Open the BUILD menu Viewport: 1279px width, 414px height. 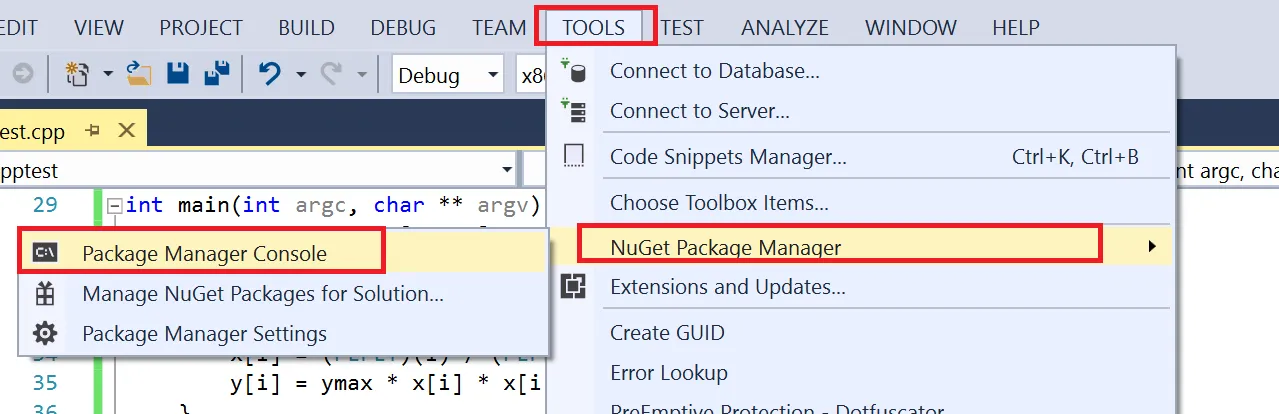(307, 28)
